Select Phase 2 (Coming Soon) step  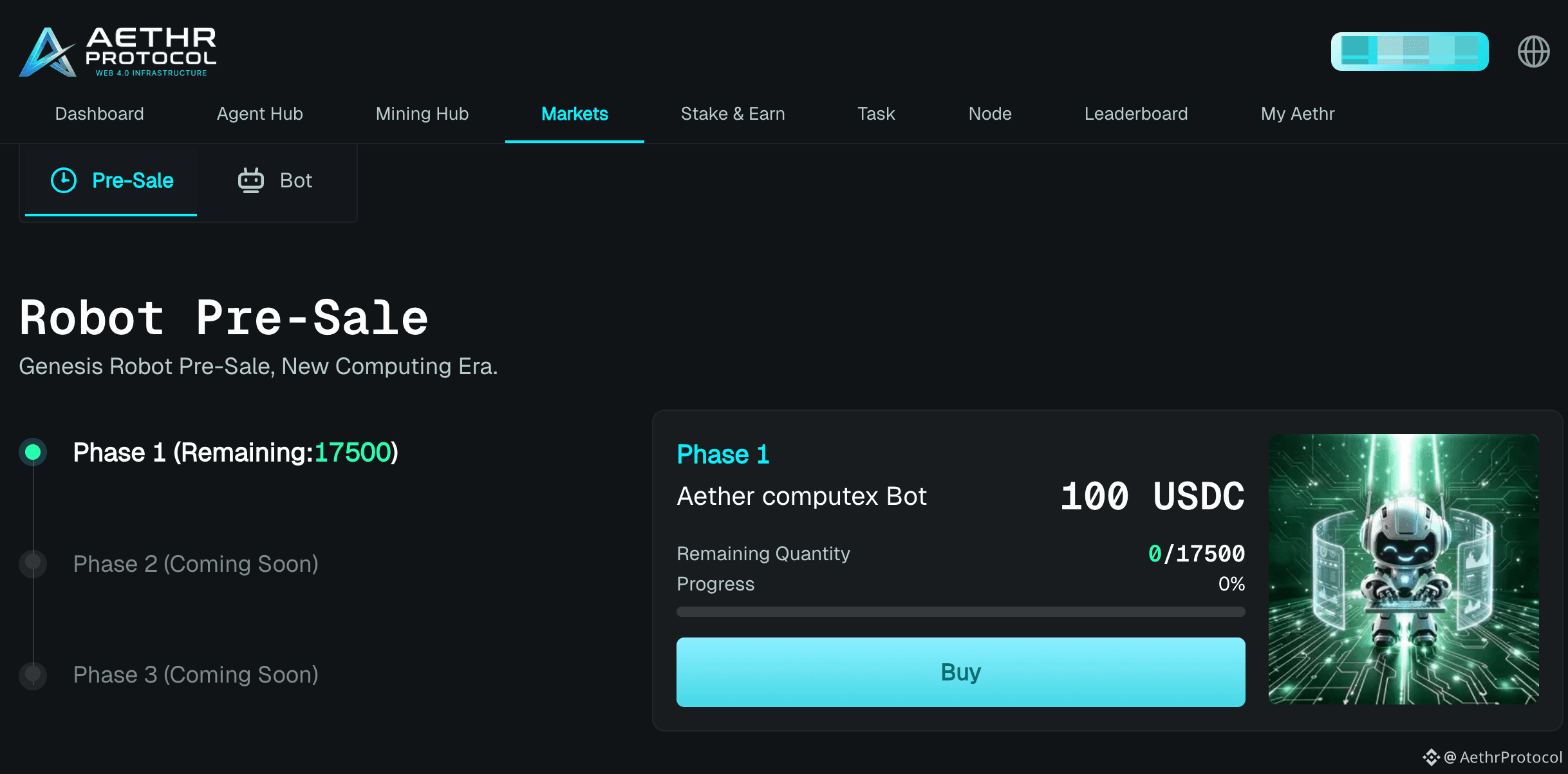(x=196, y=563)
